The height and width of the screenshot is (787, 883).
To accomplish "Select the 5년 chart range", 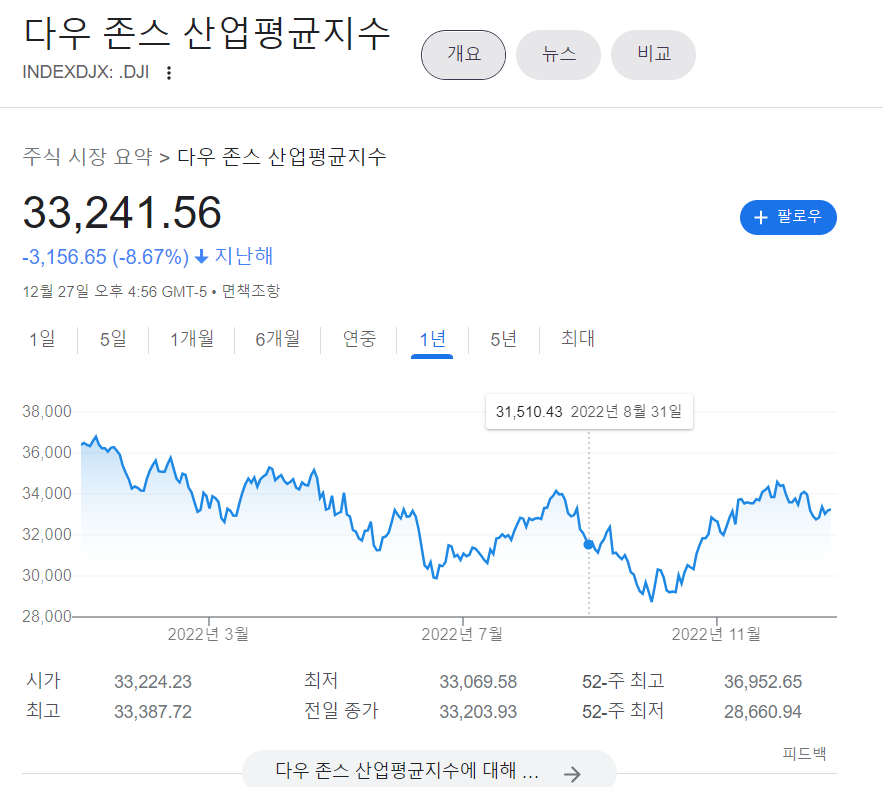I will (503, 339).
